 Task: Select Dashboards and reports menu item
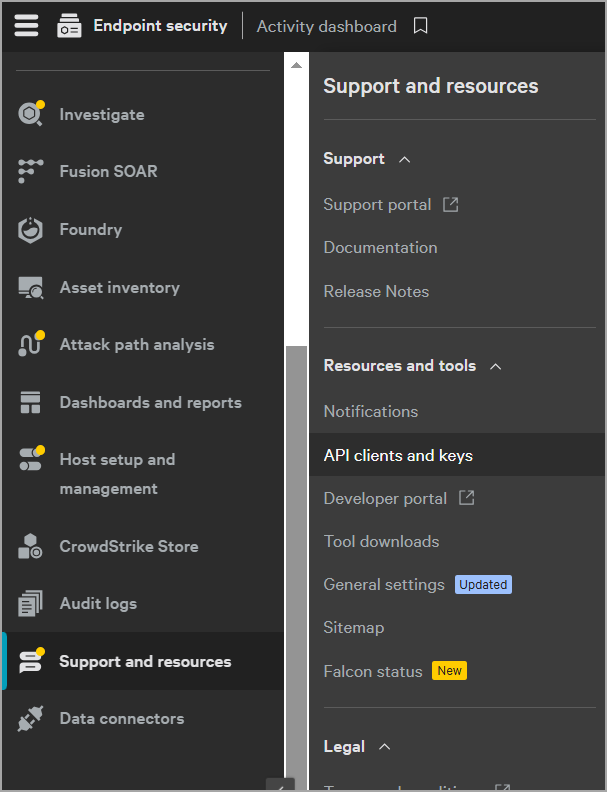tap(150, 402)
